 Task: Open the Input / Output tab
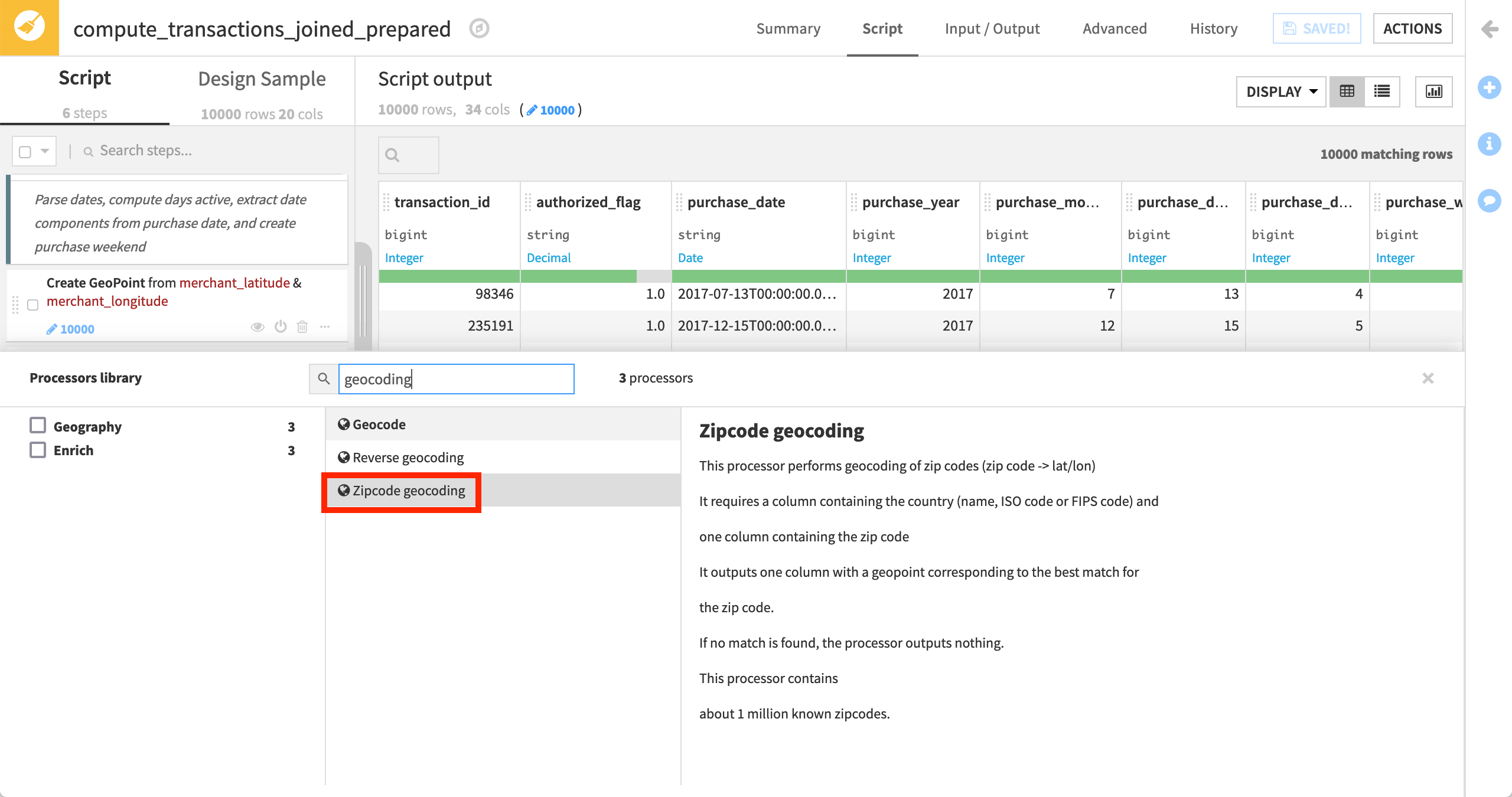[x=992, y=28]
